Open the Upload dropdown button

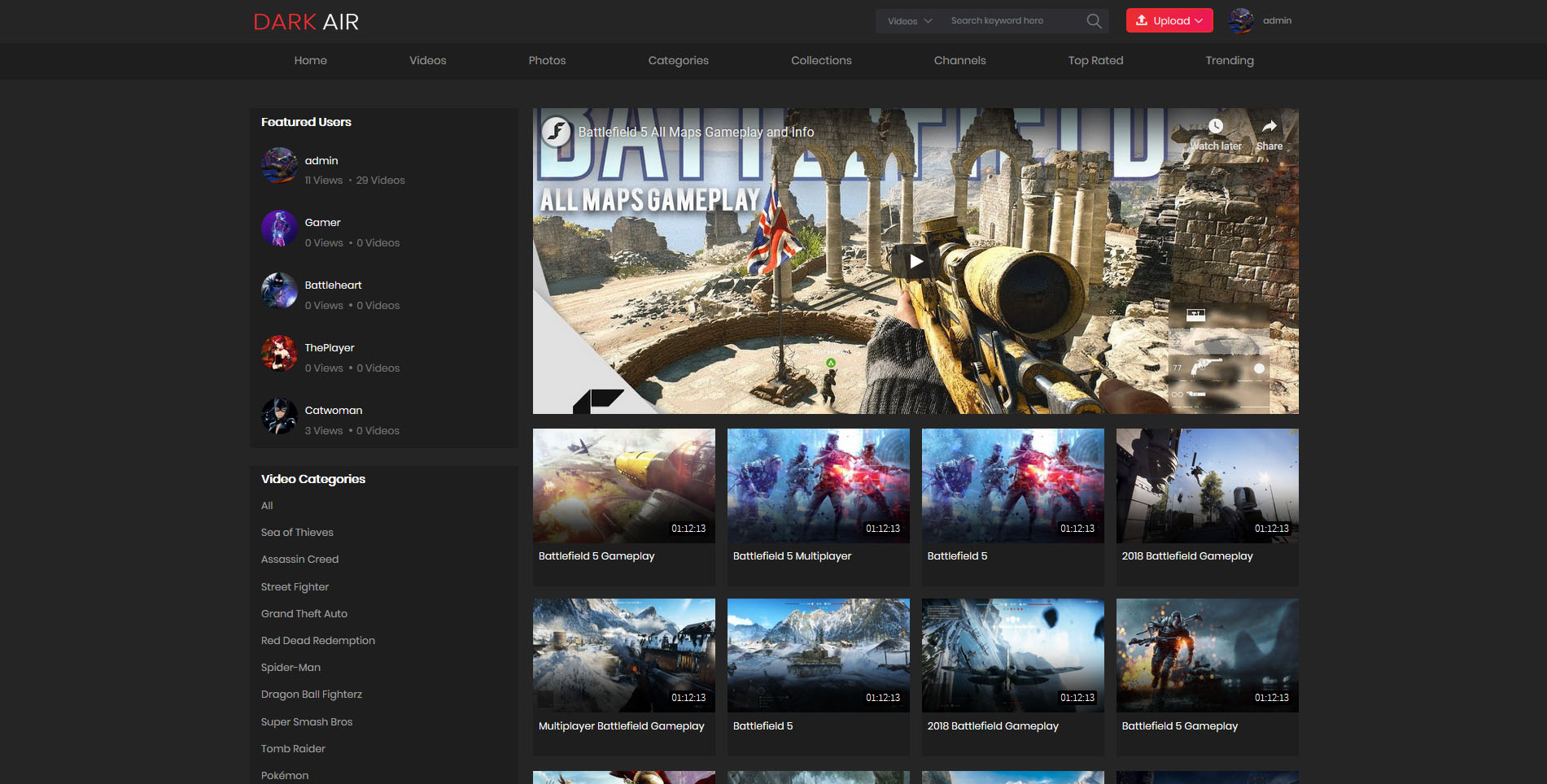click(1169, 20)
